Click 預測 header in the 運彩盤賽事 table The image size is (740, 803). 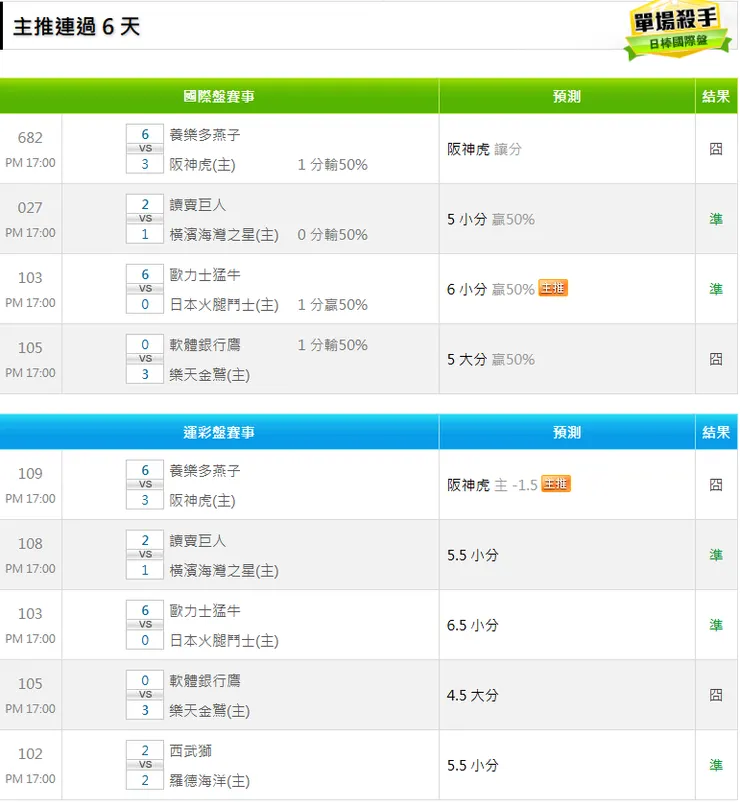[567, 432]
